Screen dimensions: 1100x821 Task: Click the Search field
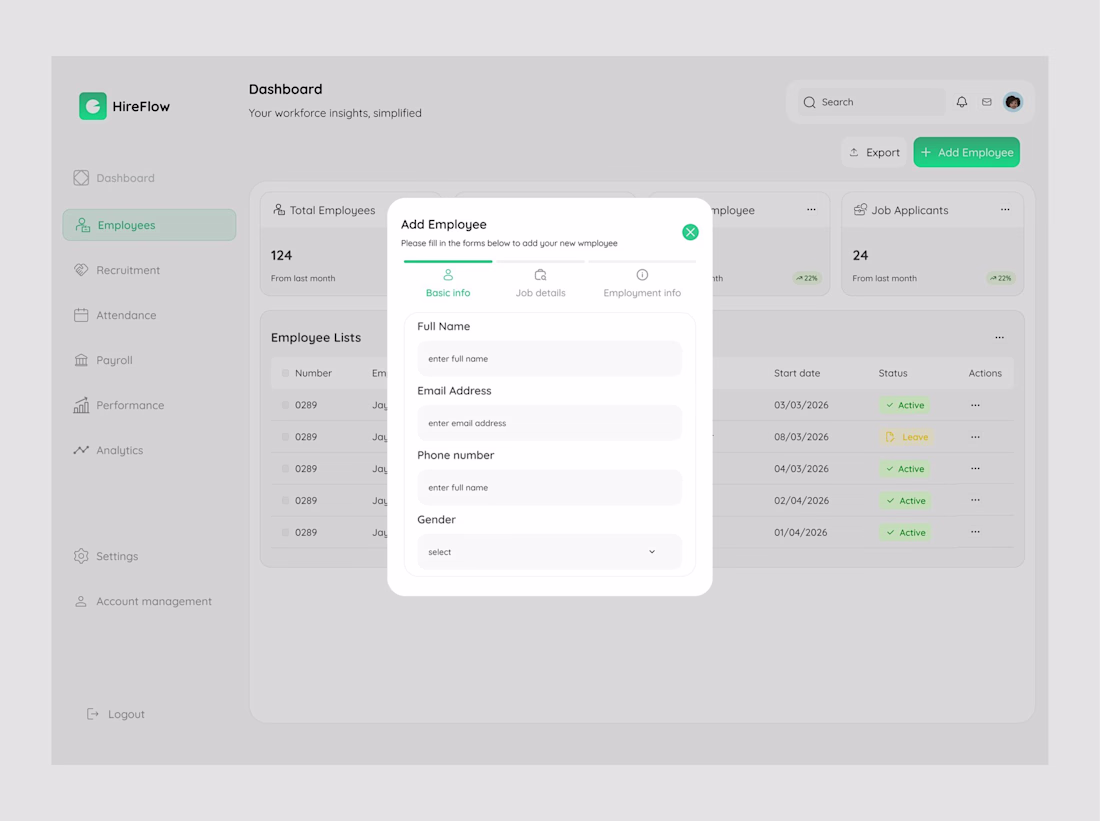point(870,102)
